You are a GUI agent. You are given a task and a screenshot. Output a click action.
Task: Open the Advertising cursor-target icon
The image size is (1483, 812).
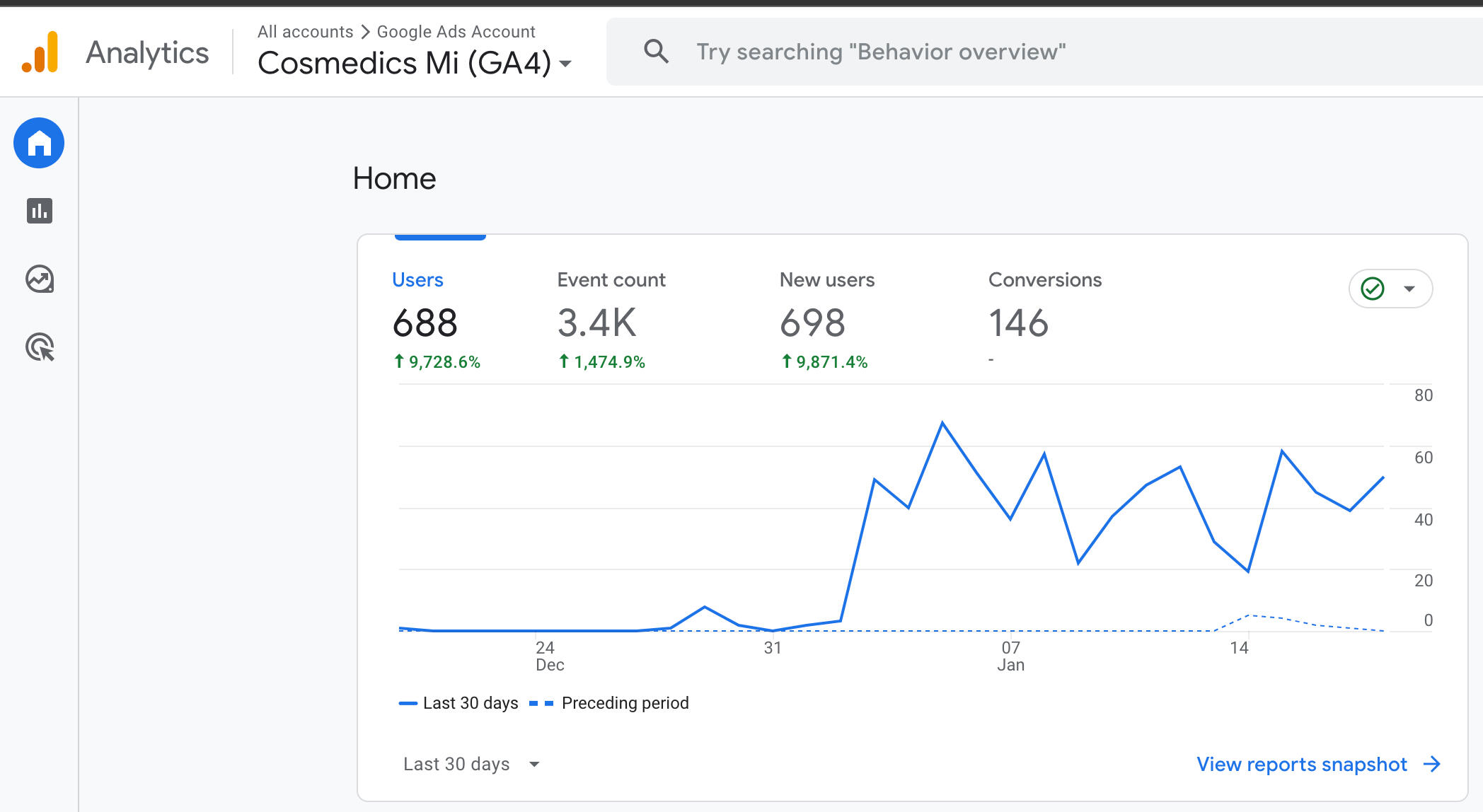40,347
